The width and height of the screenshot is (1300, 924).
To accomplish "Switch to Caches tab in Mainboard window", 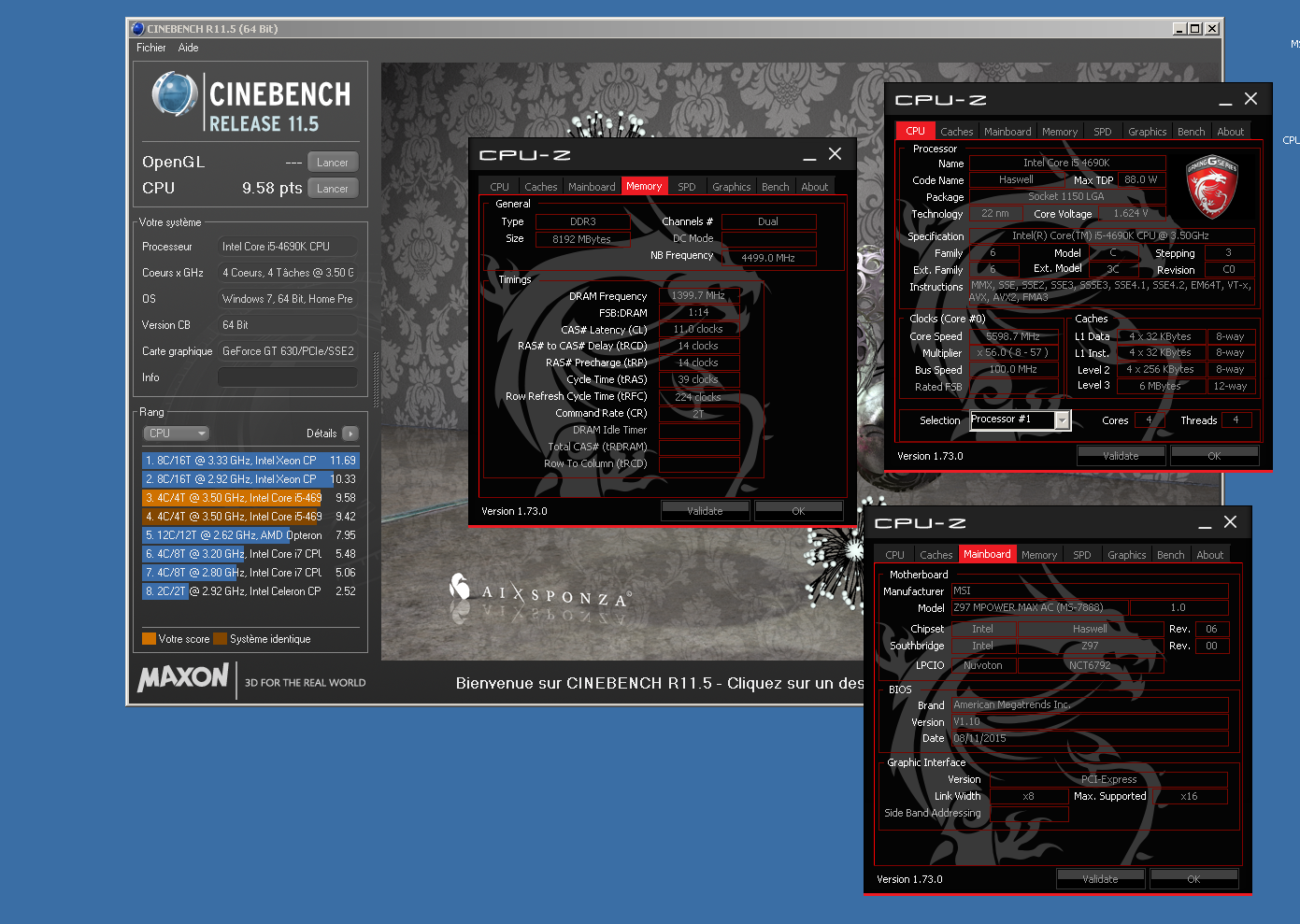I will click(x=936, y=555).
